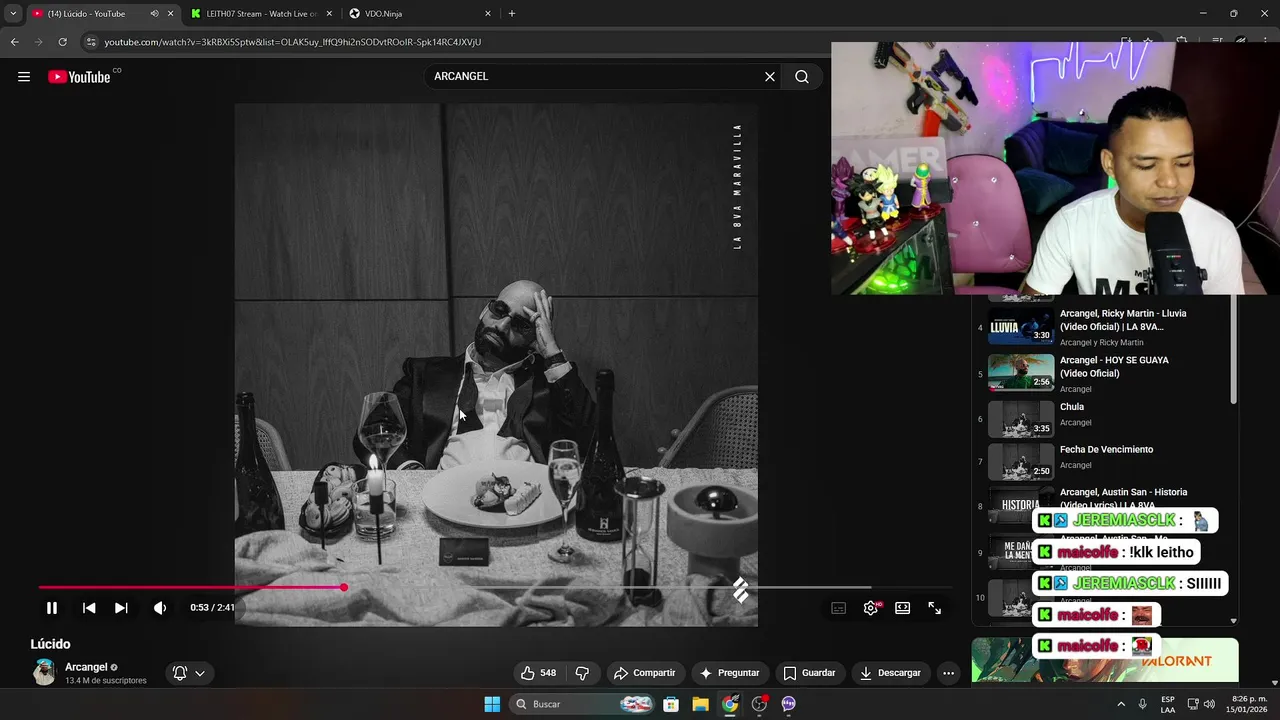Click the Preguntar button
Viewport: 1280px width, 720px height.
point(729,673)
